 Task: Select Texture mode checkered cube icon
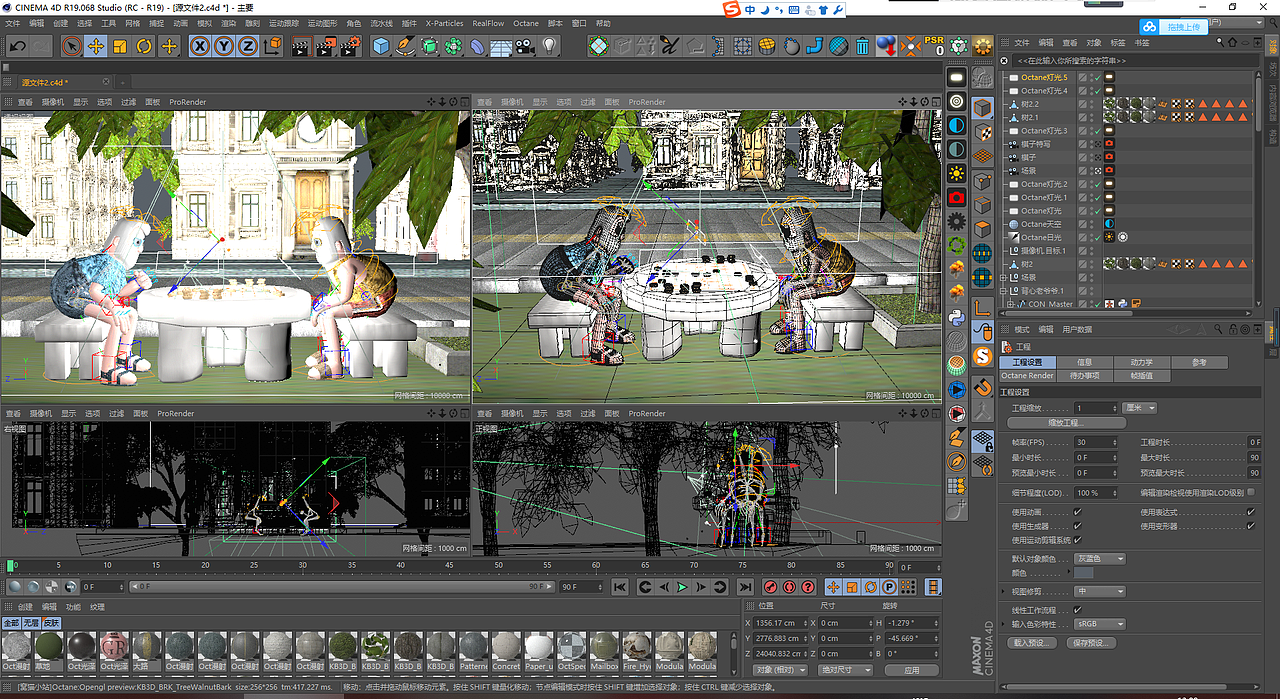(x=983, y=131)
